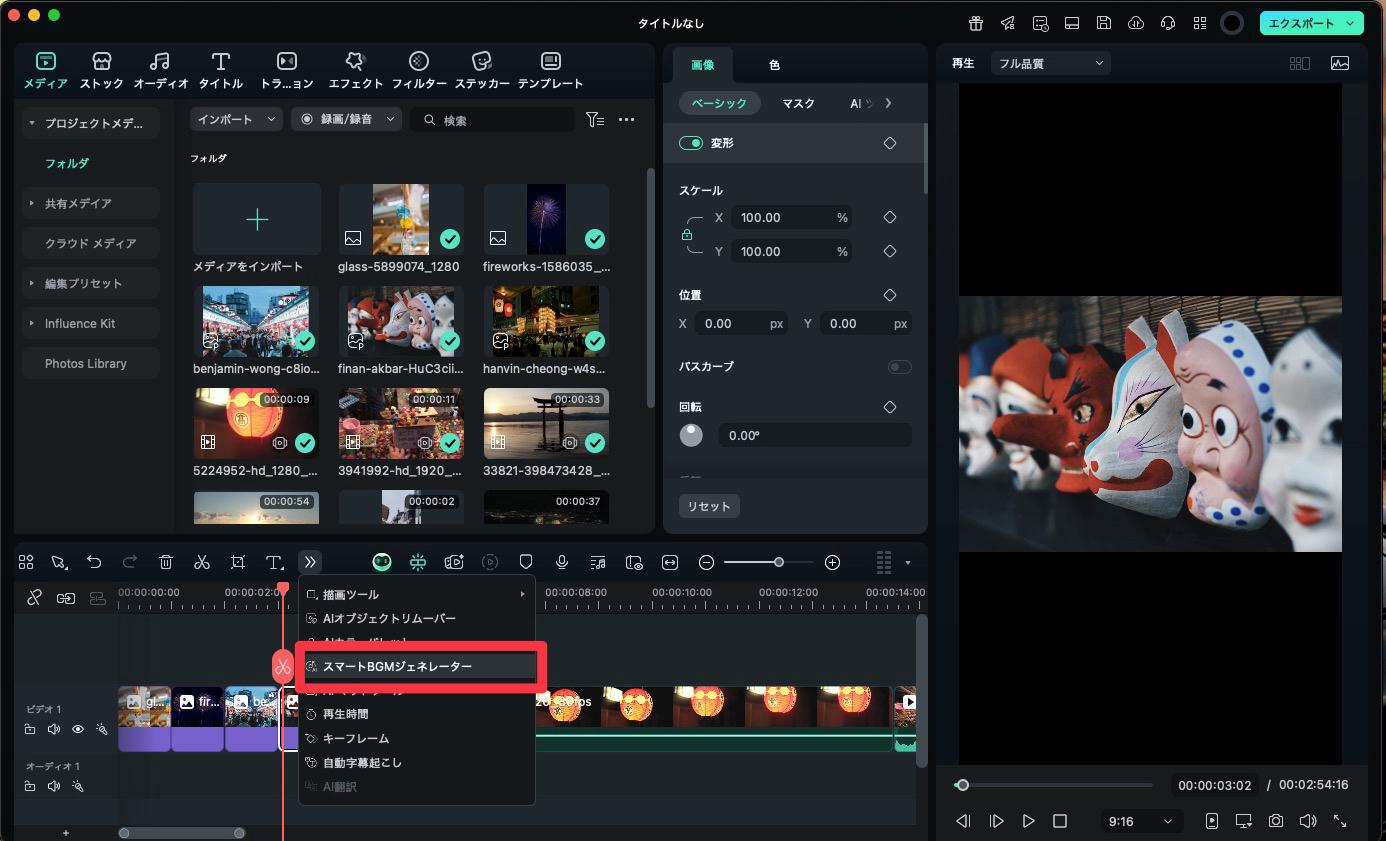Screen dimensions: 1386x841
Task: Click the green AI robot face icon
Action: [382, 563]
